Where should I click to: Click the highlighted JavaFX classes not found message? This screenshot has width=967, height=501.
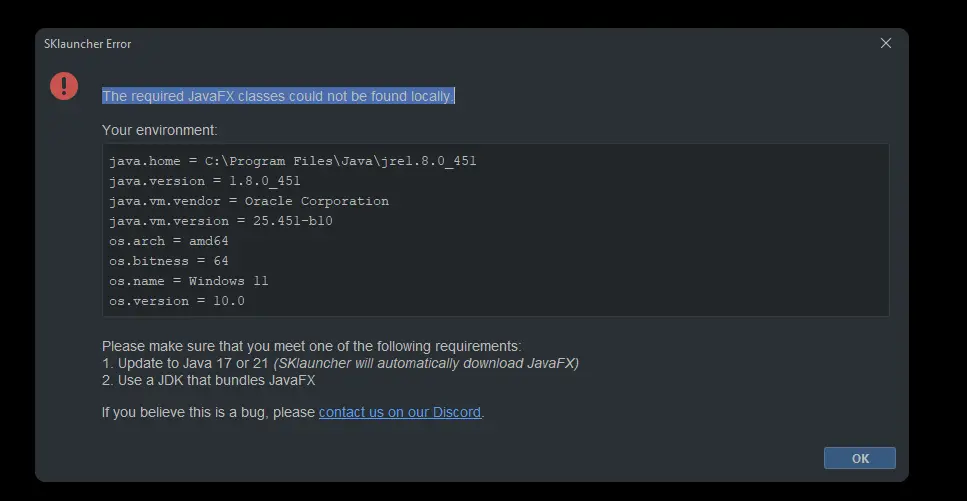[278, 96]
